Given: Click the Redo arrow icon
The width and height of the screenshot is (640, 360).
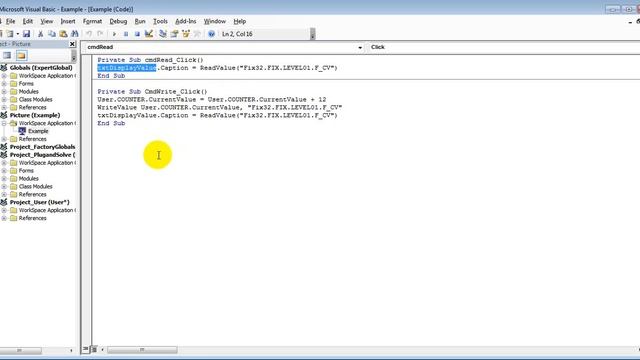Looking at the screenshot, I should coord(100,34).
